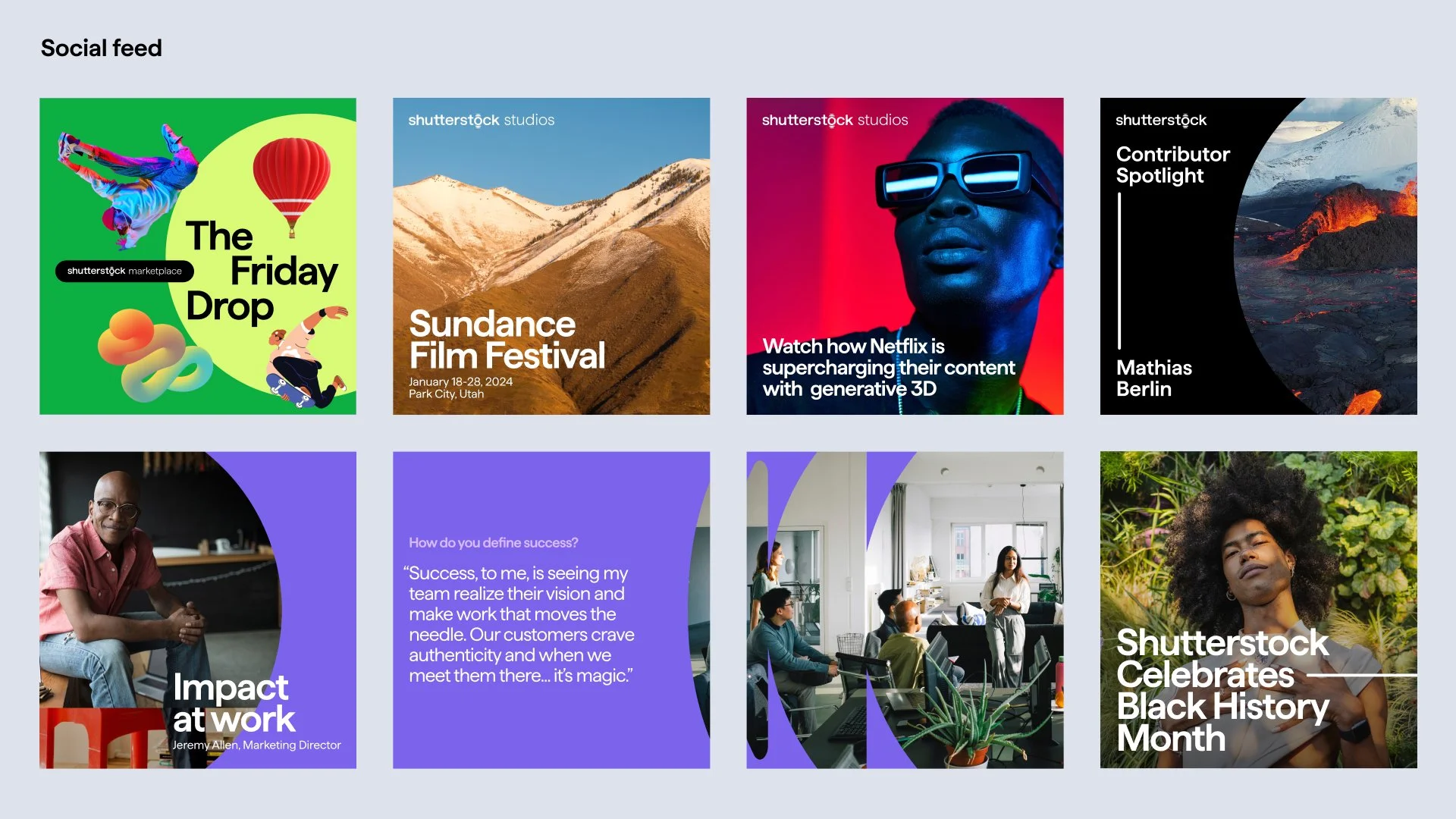1456x819 pixels.
Task: Click the red hot air balloon graphic
Action: (x=291, y=186)
